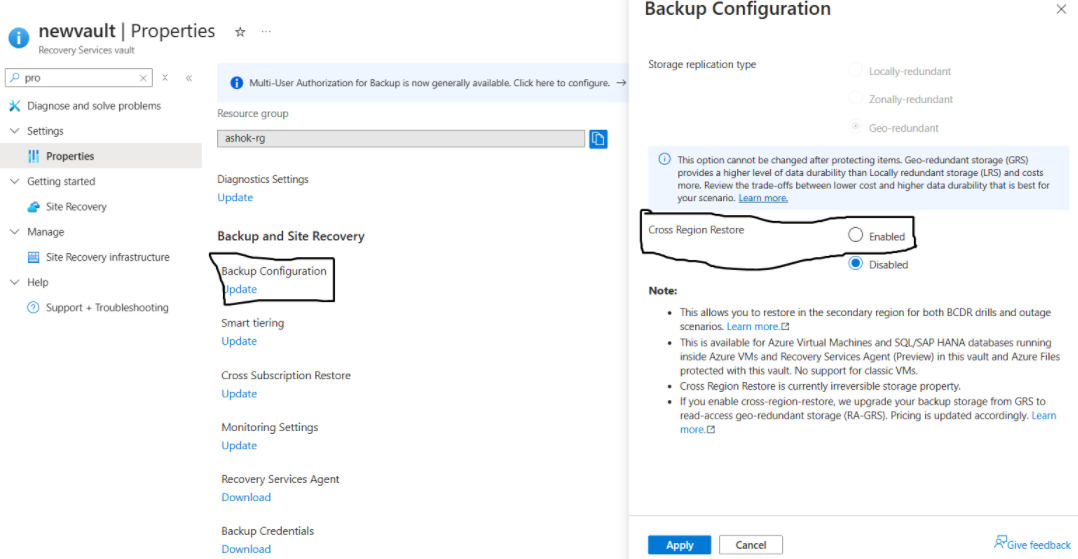Image resolution: width=1078 pixels, height=559 pixels.
Task: Click the Properties bars icon in sidebar
Action: click(x=33, y=156)
